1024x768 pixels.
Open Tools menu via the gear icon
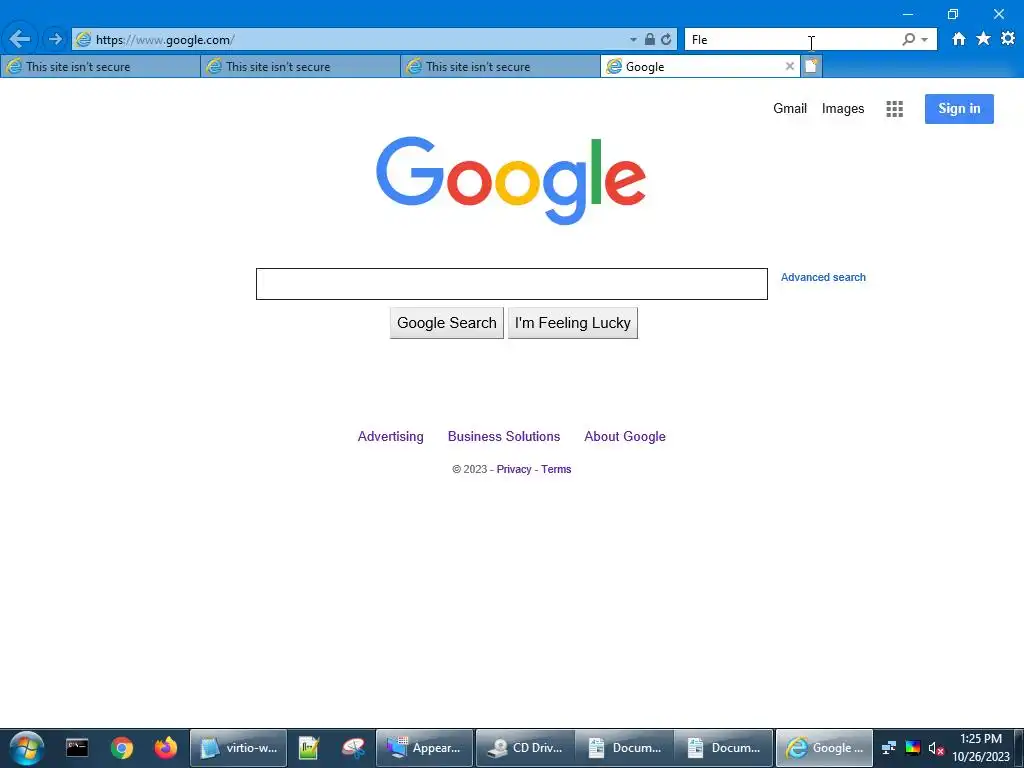pos(1008,39)
